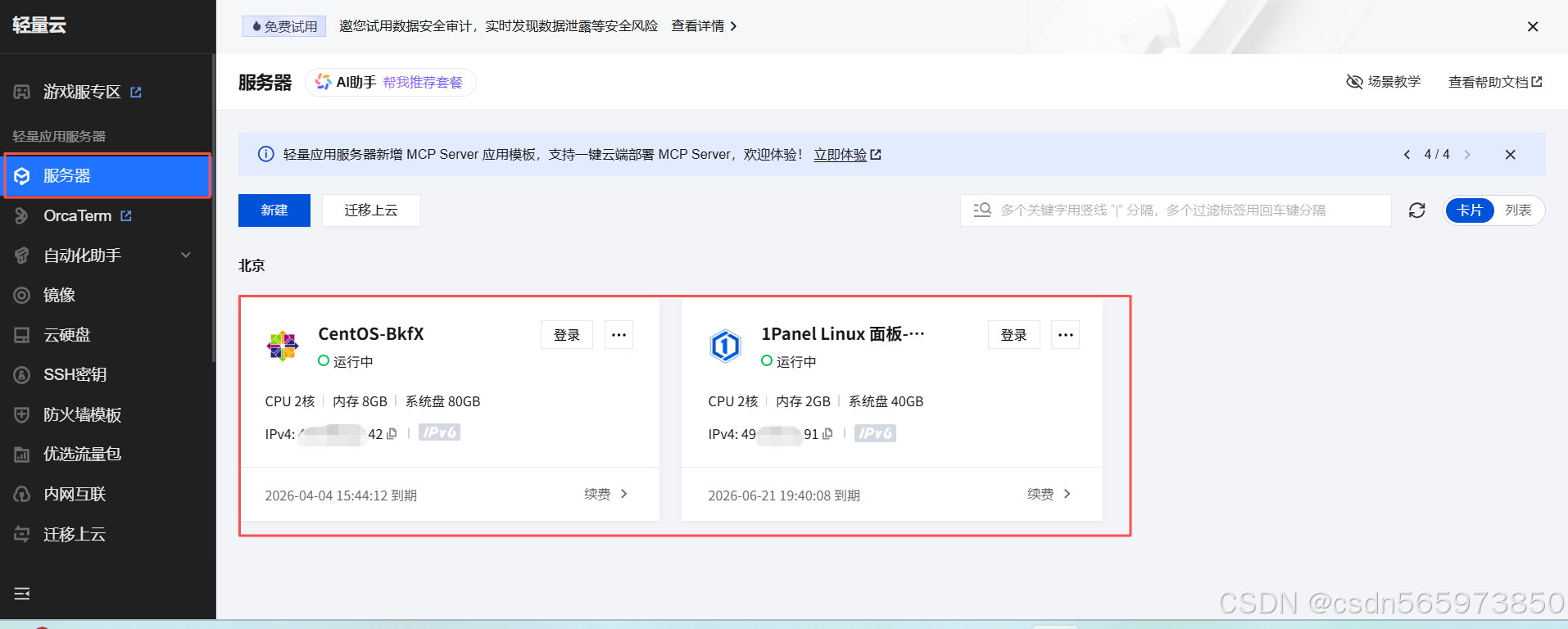Click the IPv6 badge on CentOS-BkfX card
Image resolution: width=1568 pixels, height=629 pixels.
click(x=439, y=432)
